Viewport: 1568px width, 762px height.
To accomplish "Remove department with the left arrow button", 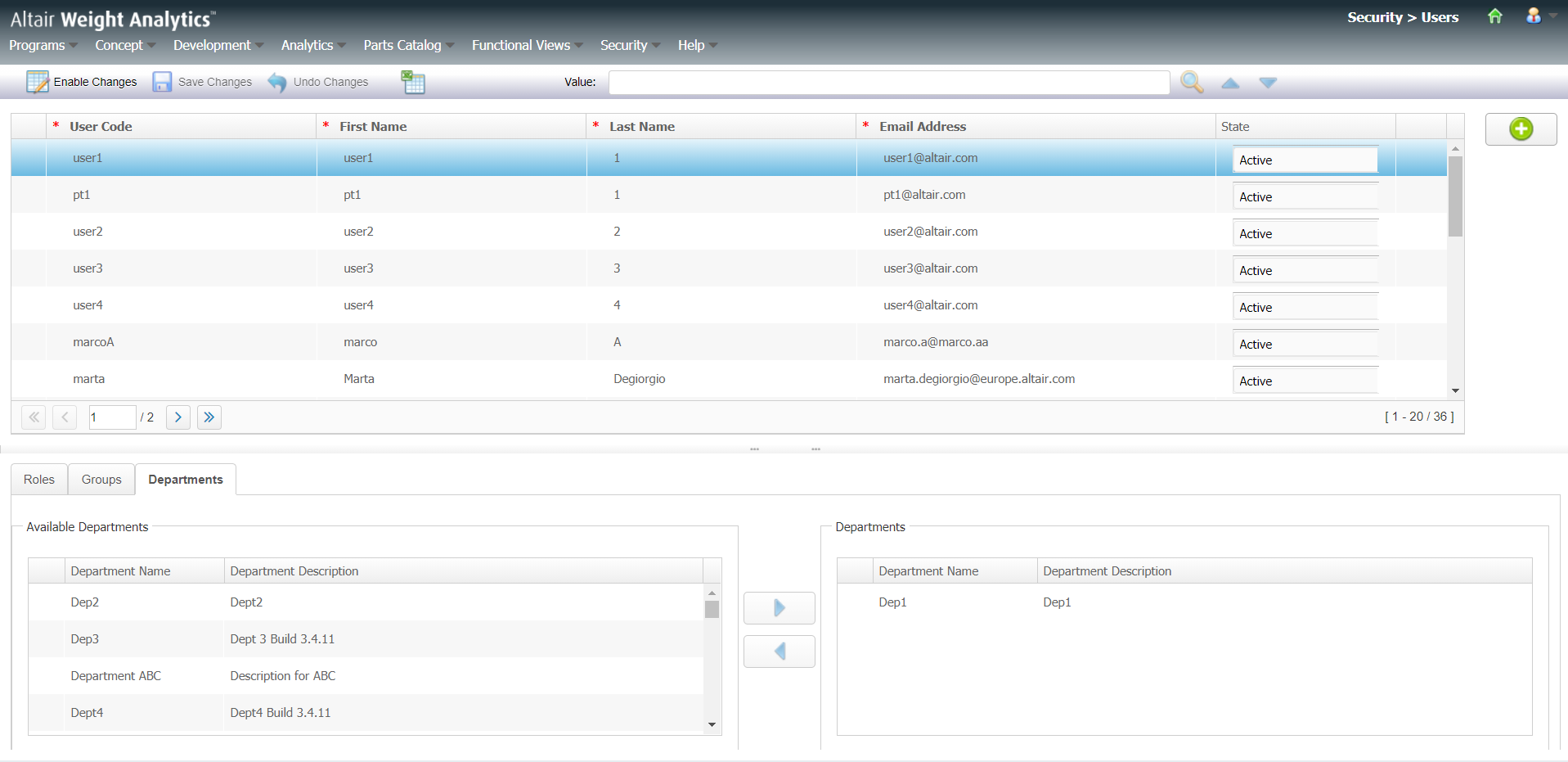I will point(779,652).
